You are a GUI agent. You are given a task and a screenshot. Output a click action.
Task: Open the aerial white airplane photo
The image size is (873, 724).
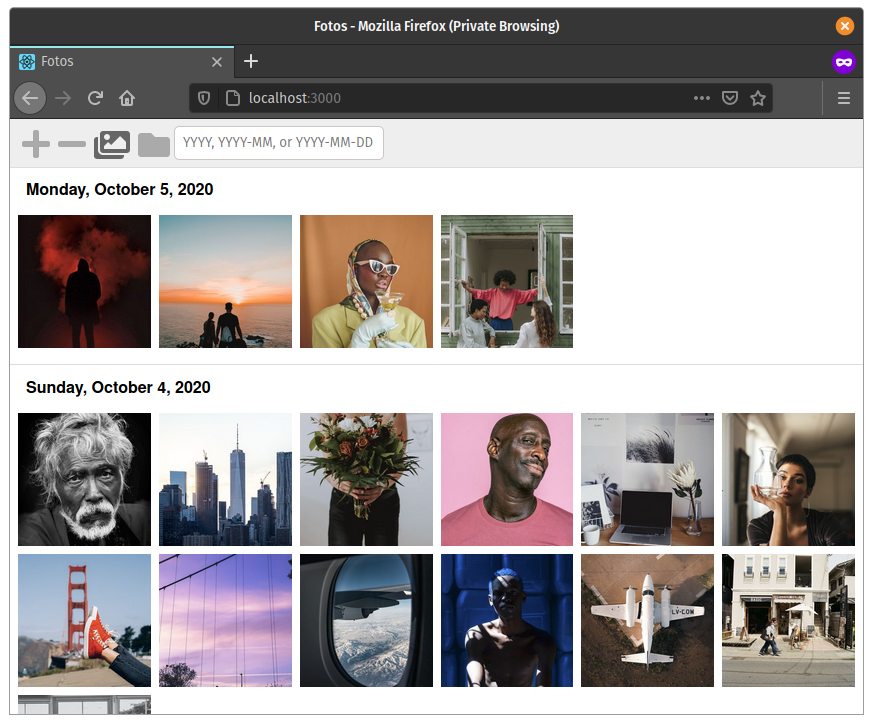pos(647,620)
